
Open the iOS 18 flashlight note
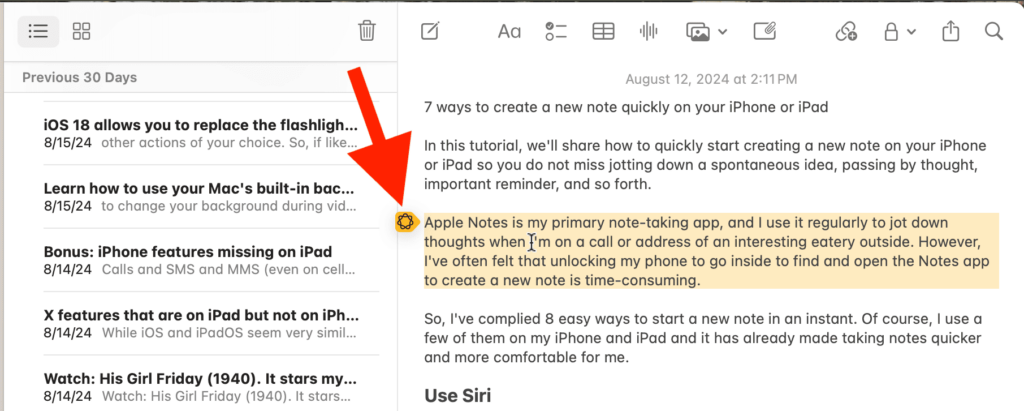pyautogui.click(x=200, y=134)
